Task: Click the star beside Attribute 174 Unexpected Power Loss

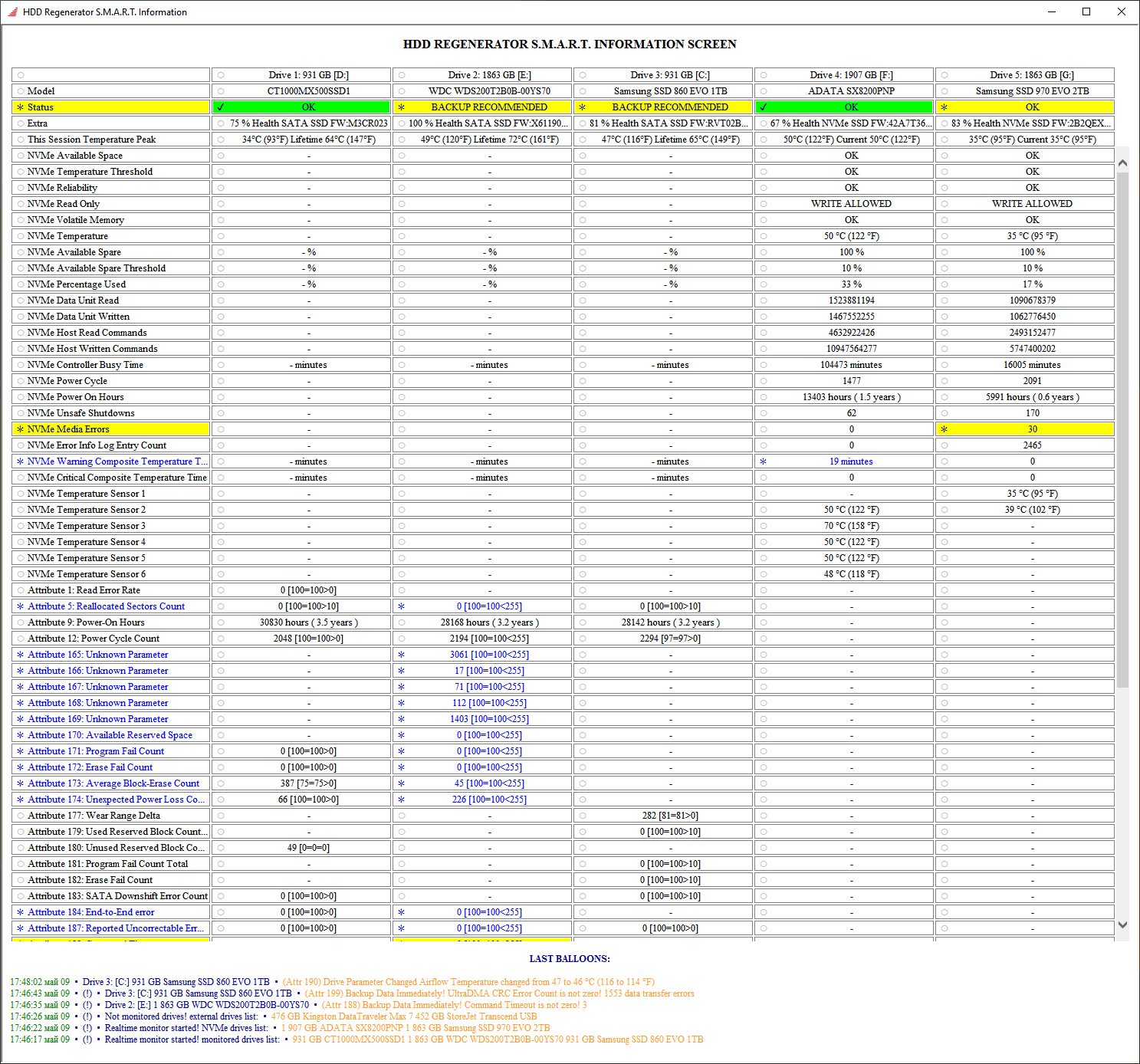Action: (21, 800)
